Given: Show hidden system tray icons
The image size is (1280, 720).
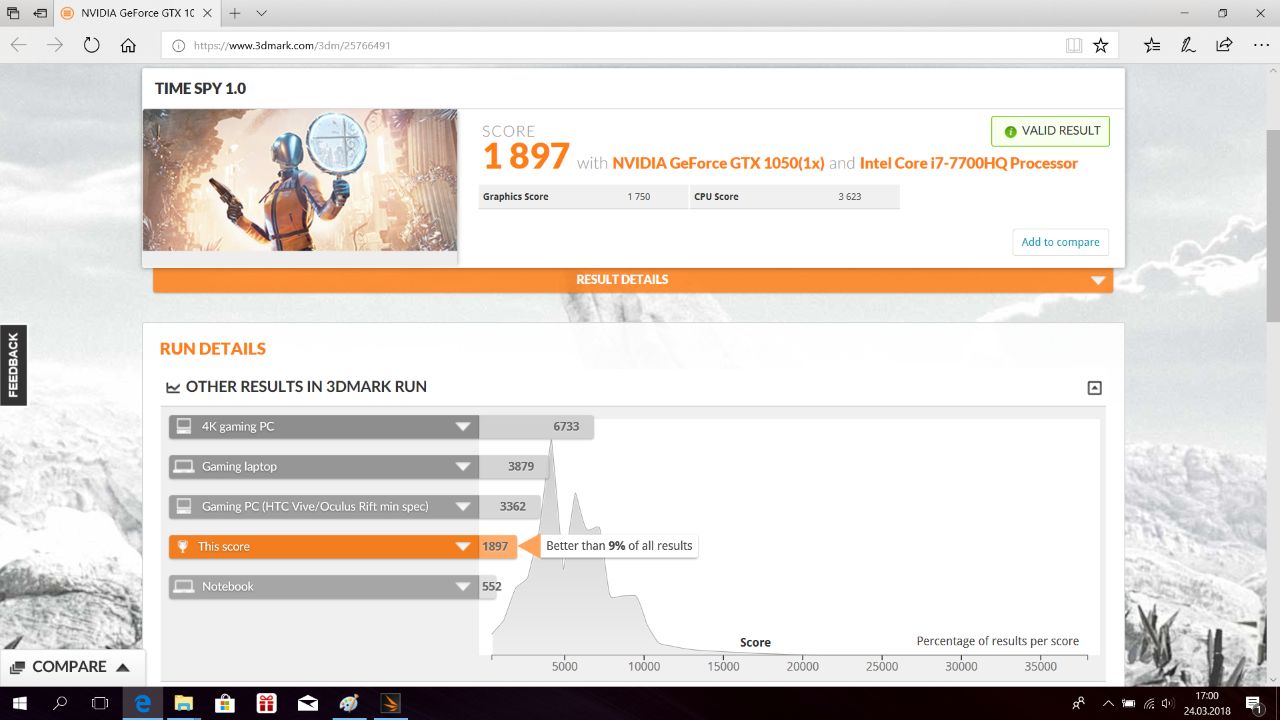Looking at the screenshot, I should 1108,703.
